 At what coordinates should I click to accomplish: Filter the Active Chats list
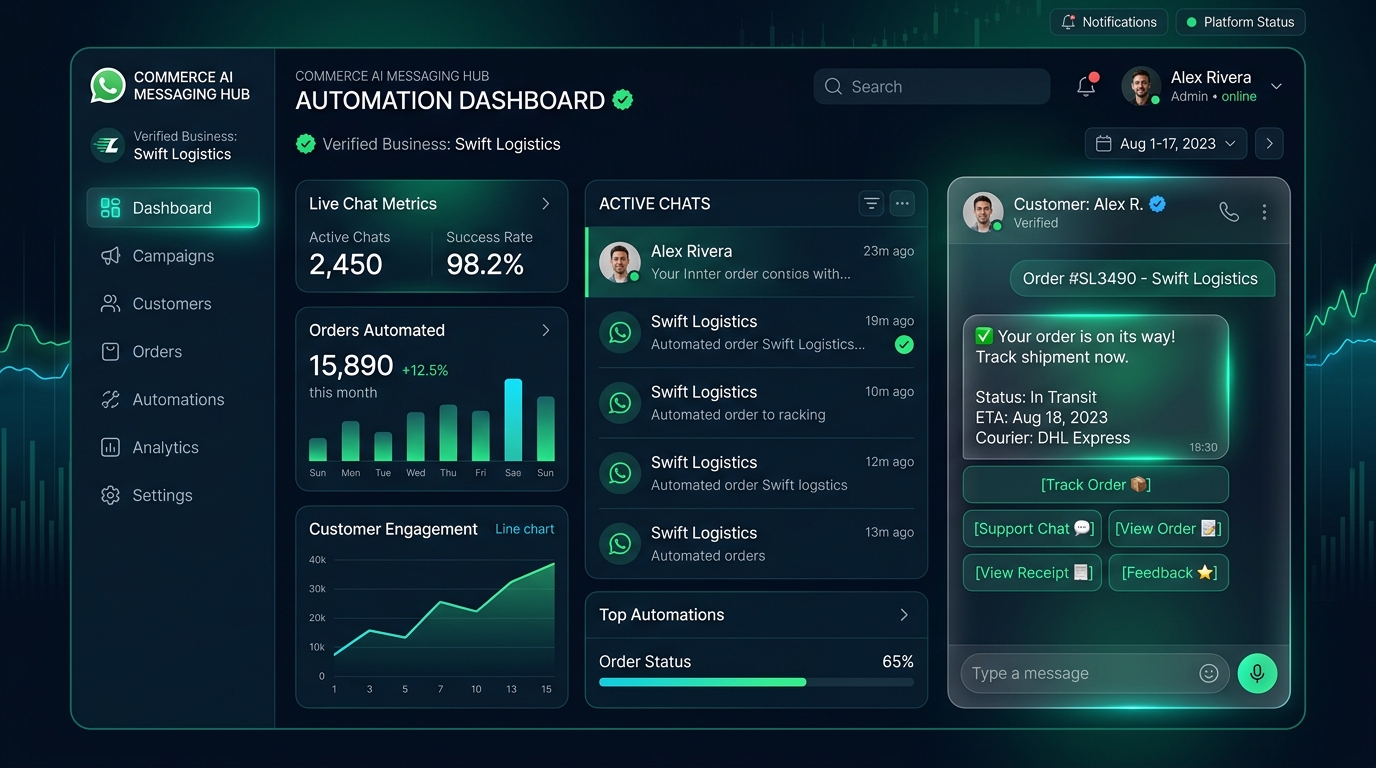click(872, 204)
